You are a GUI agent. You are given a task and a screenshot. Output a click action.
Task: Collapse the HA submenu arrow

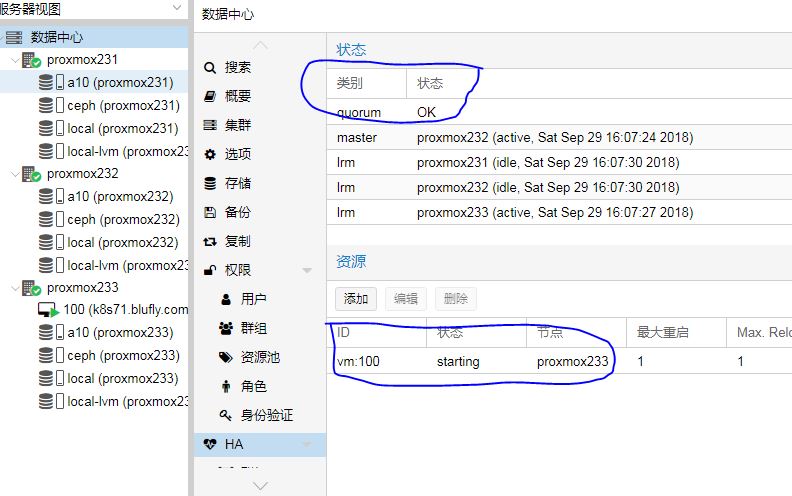click(307, 444)
